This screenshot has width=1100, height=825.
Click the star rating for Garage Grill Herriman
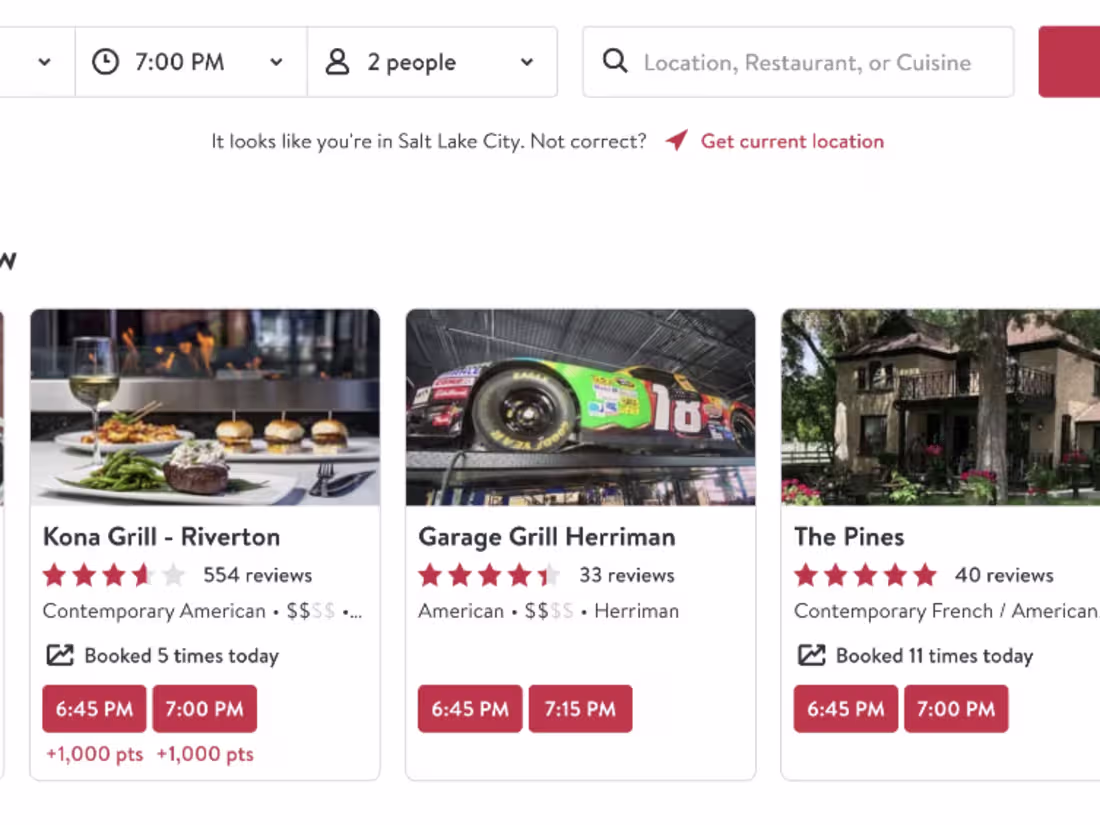(x=490, y=575)
